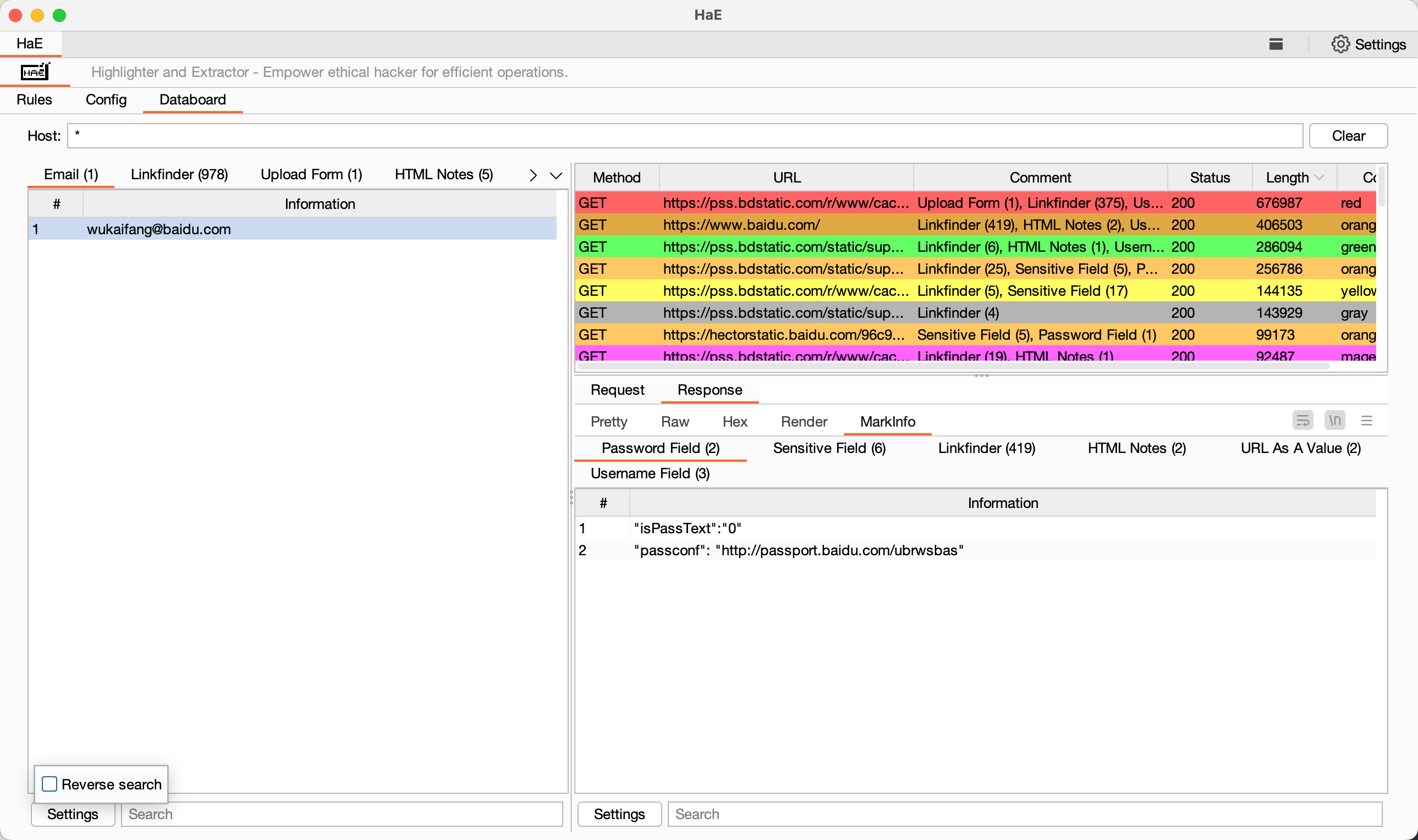Open Settings via the gear icon
Screen dimensions: 1418x840
[x=1340, y=44]
